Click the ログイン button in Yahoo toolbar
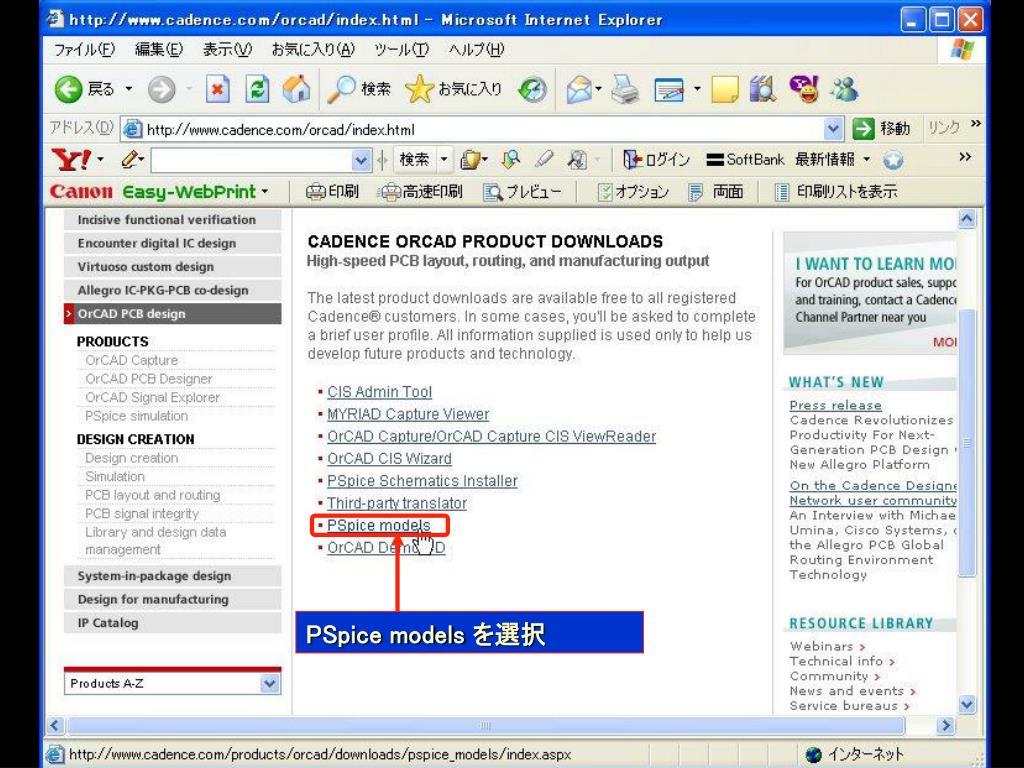Screen dimensions: 1024x768 point(656,159)
